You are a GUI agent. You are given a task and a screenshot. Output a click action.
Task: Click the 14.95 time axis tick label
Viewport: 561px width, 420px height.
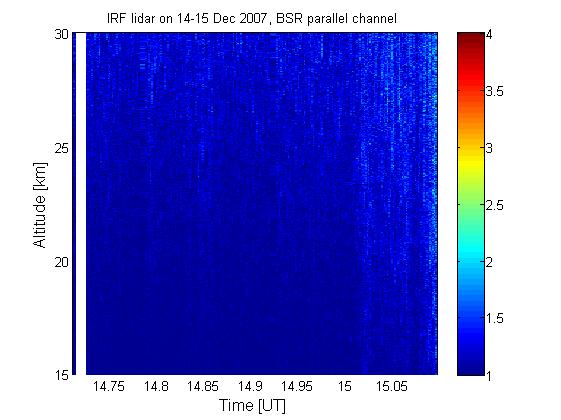tap(297, 386)
